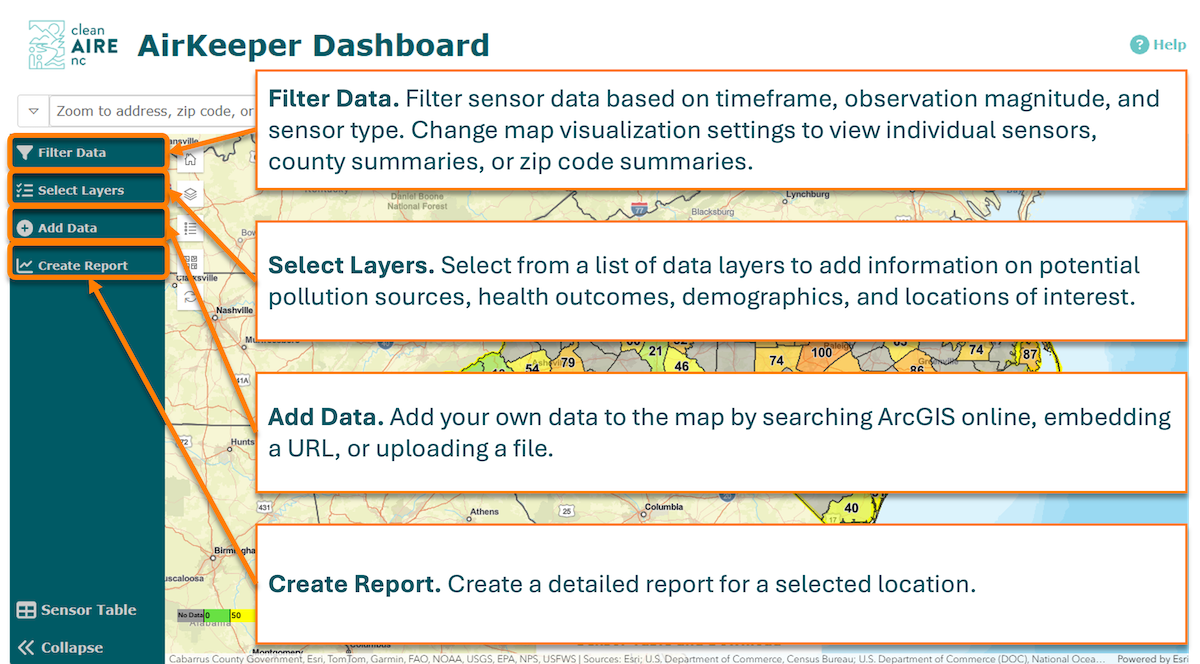This screenshot has height=664, width=1200.
Task: Open the basemap gallery grid icon
Action: pyautogui.click(x=190, y=263)
